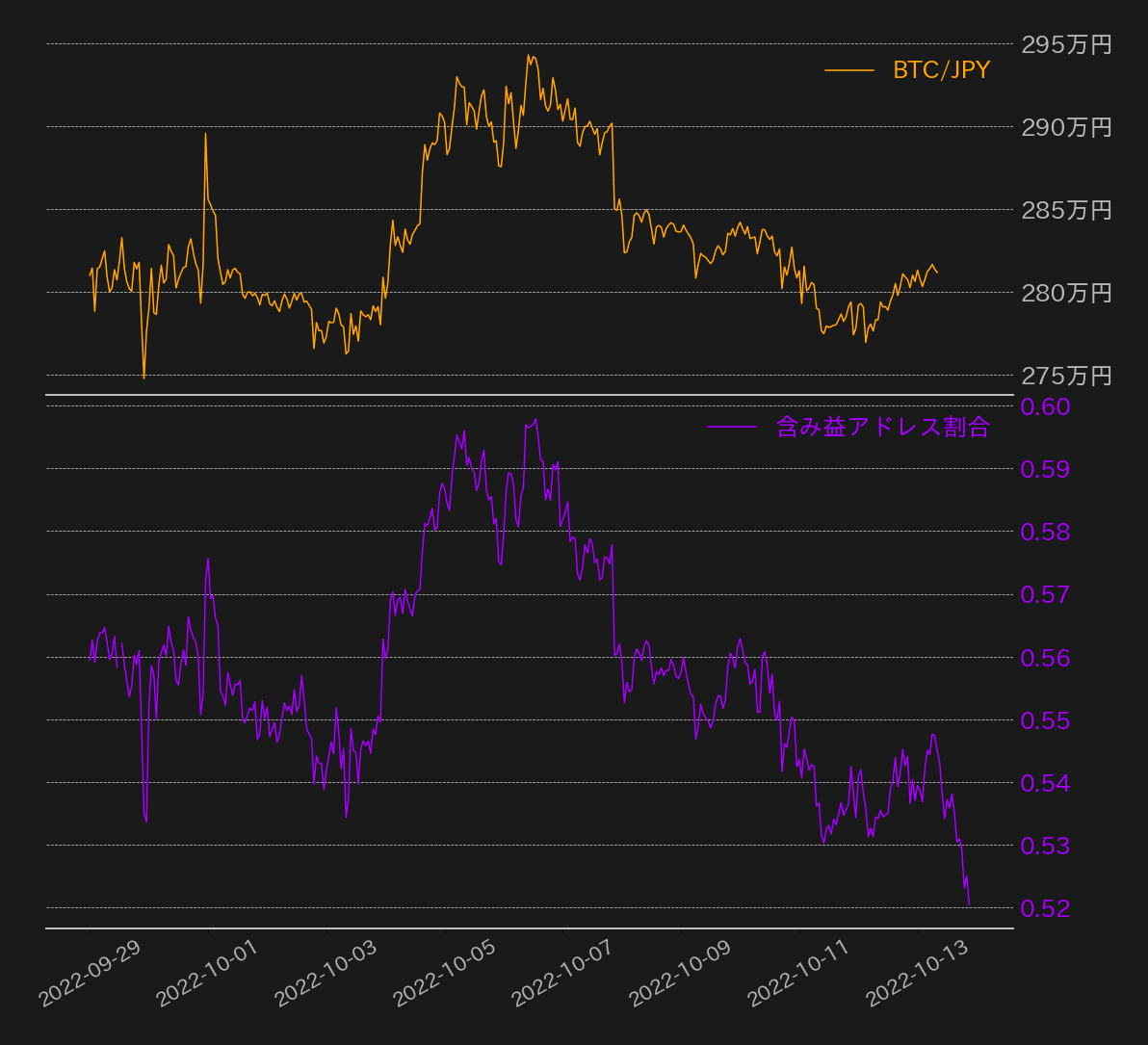
Task: Click the 2022-10-05 date label
Action: [x=445, y=975]
